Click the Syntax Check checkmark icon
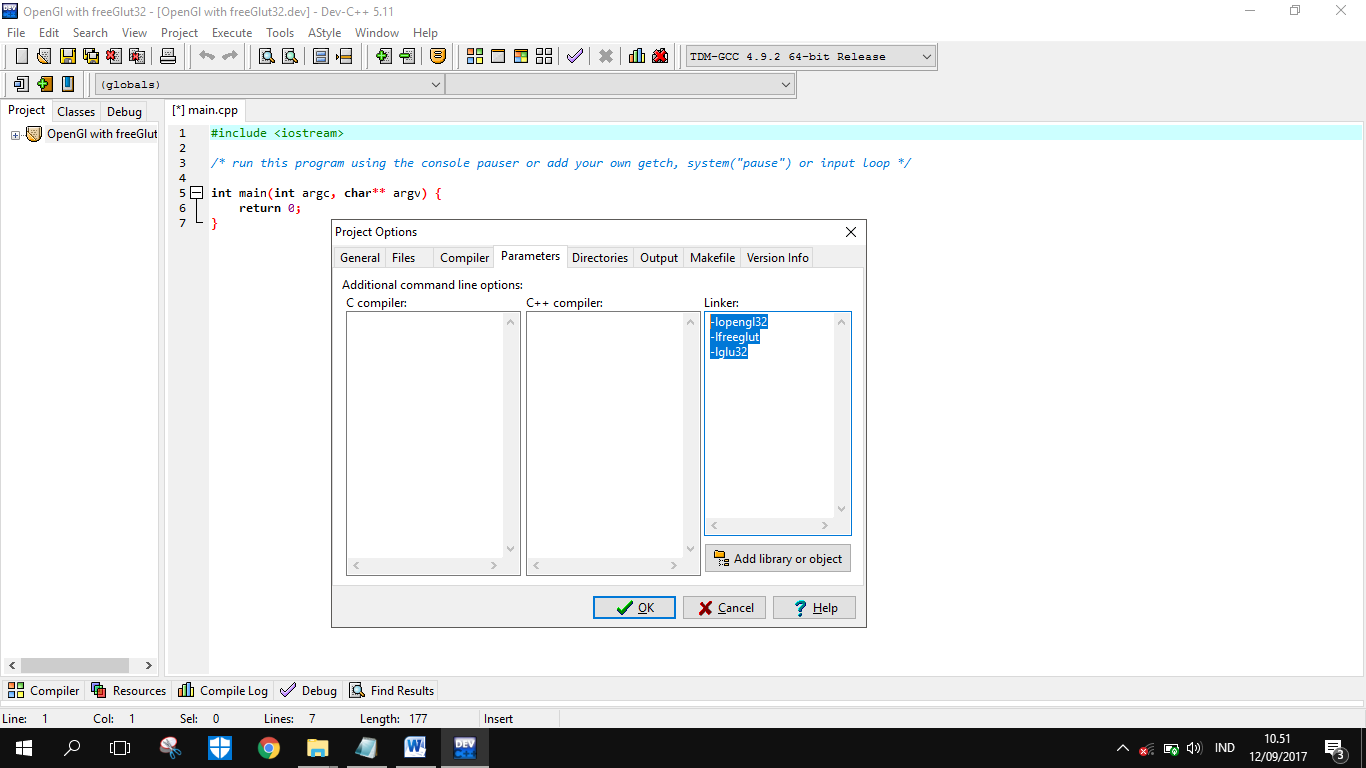The image size is (1366, 768). click(x=575, y=56)
